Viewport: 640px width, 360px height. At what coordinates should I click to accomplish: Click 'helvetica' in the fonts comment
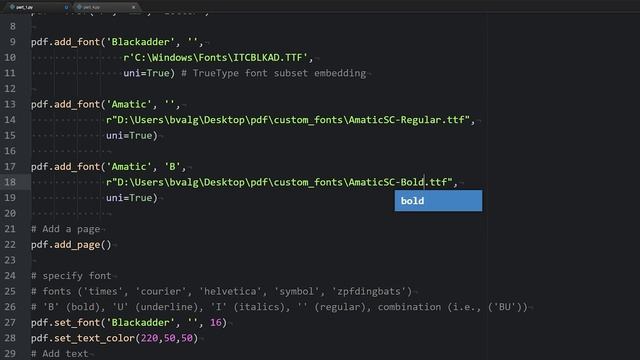click(x=230, y=291)
